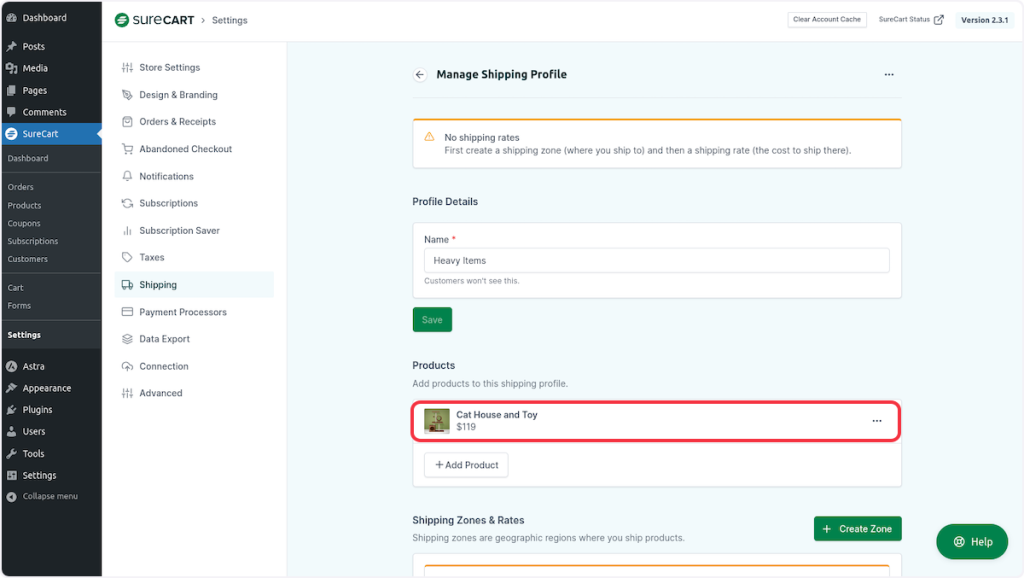Click the Taxes tag icon
Screen dimensions: 1024x578
[x=127, y=258]
